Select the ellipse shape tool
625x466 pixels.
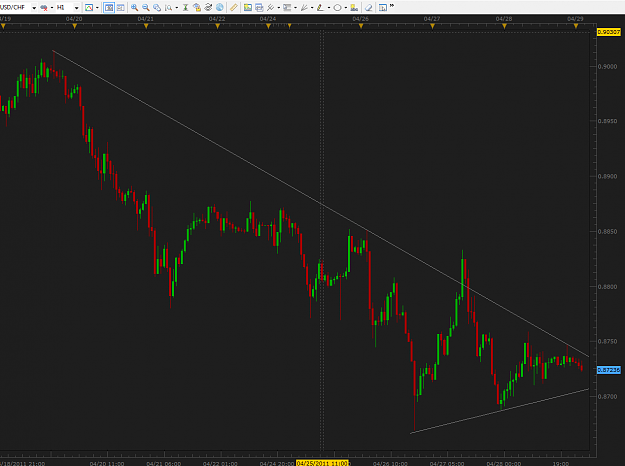[x=337, y=8]
